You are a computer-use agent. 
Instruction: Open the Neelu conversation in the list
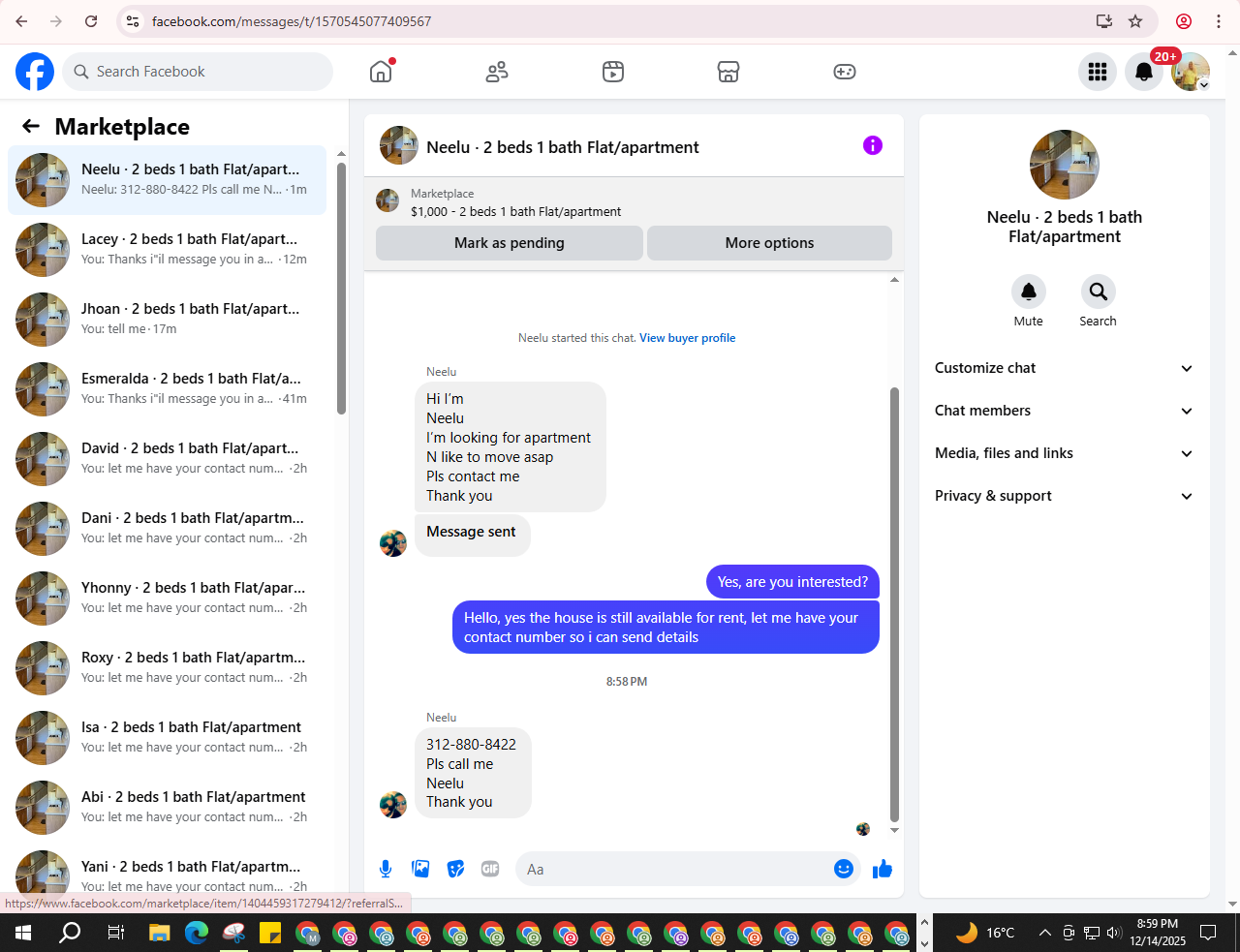click(167, 179)
